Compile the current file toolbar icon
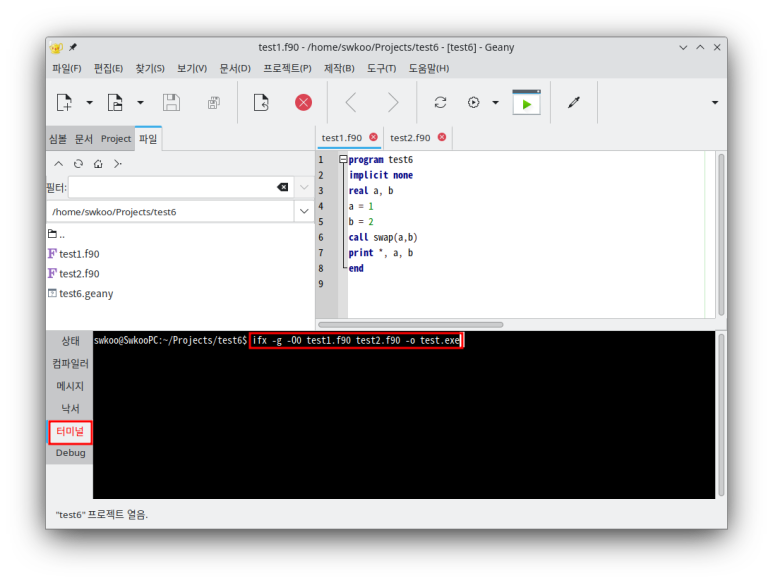Image resolution: width=773 pixels, height=583 pixels. pyautogui.click(x=440, y=103)
